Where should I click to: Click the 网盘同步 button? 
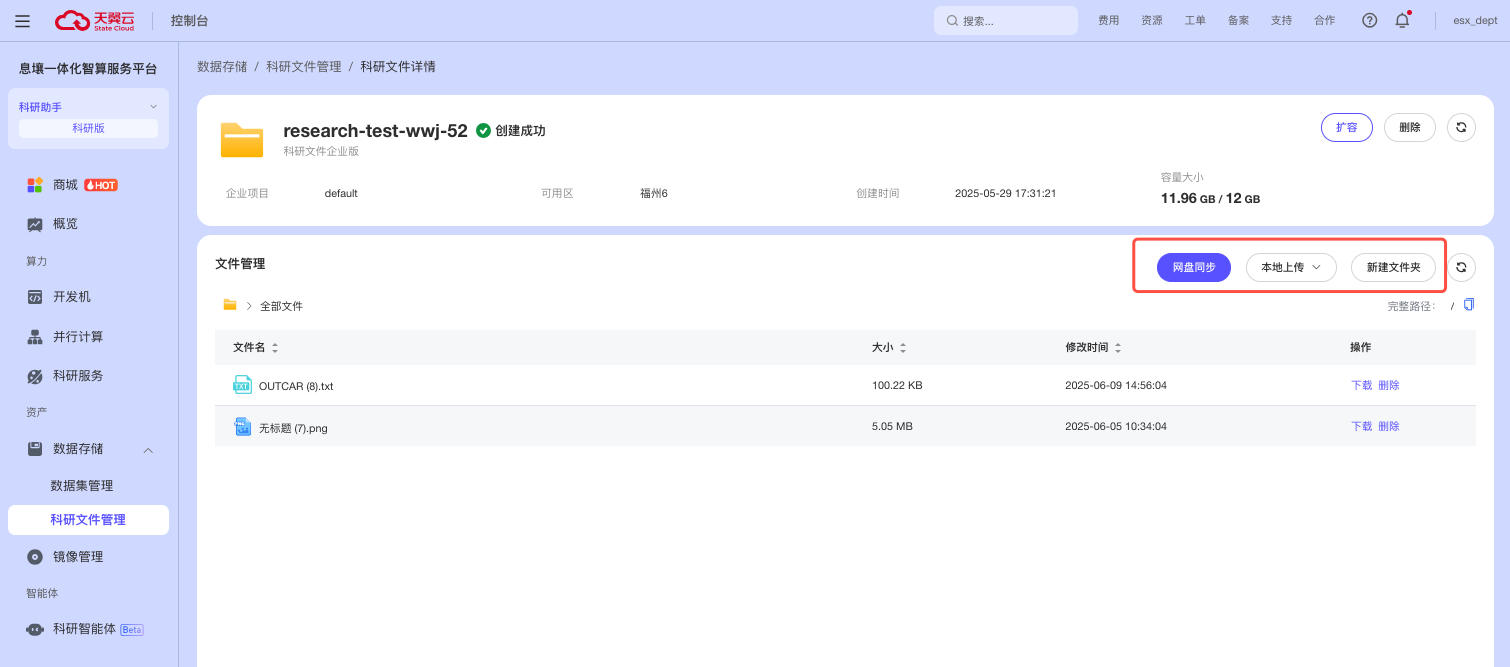(x=1194, y=267)
